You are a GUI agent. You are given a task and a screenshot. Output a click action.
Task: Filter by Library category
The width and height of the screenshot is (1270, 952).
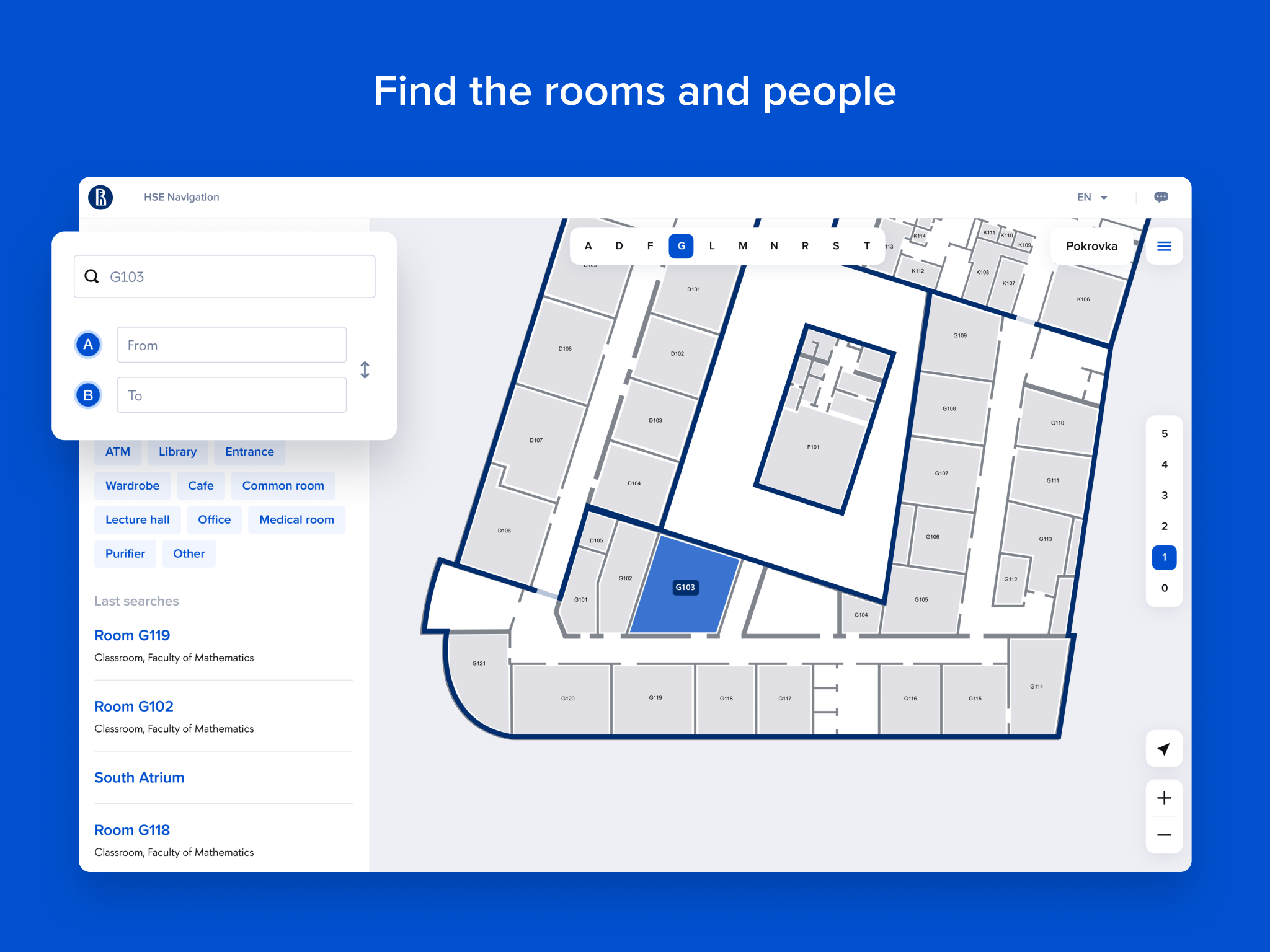(177, 452)
